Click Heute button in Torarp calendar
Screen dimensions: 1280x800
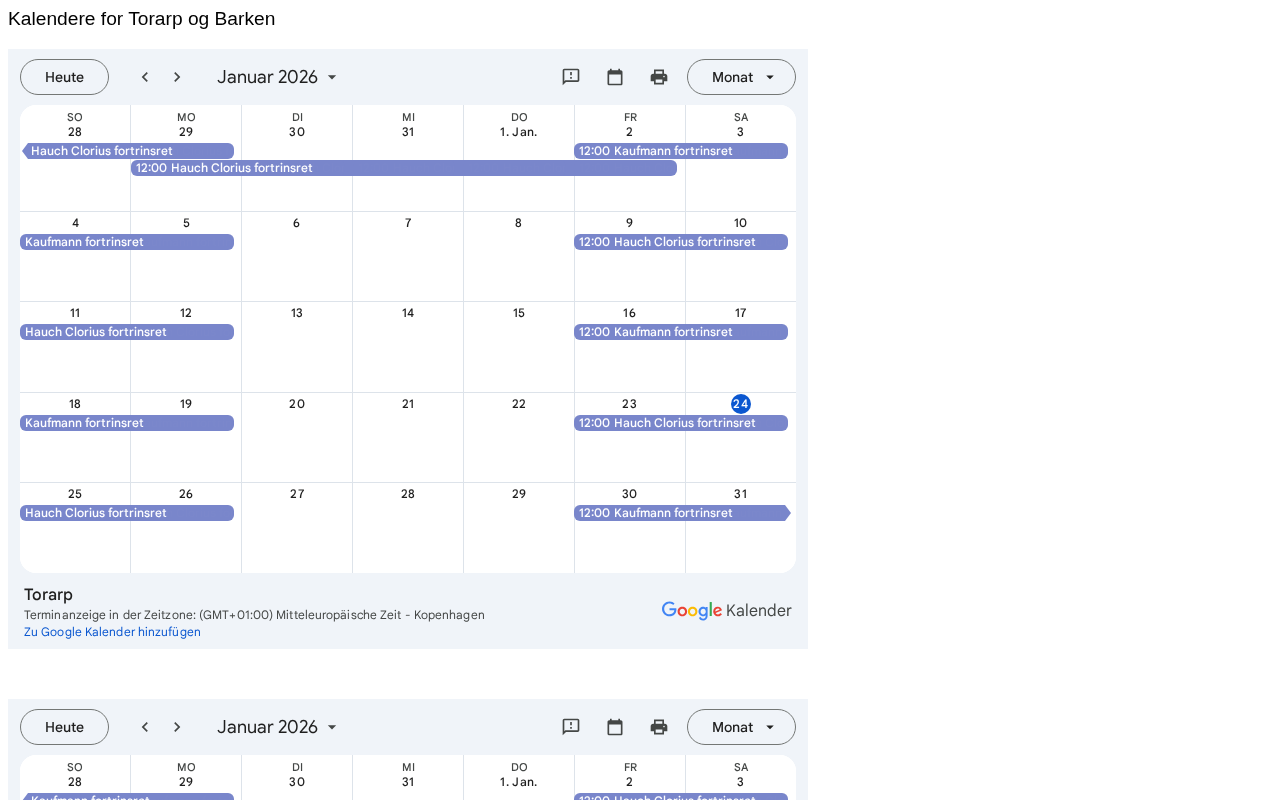(64, 77)
